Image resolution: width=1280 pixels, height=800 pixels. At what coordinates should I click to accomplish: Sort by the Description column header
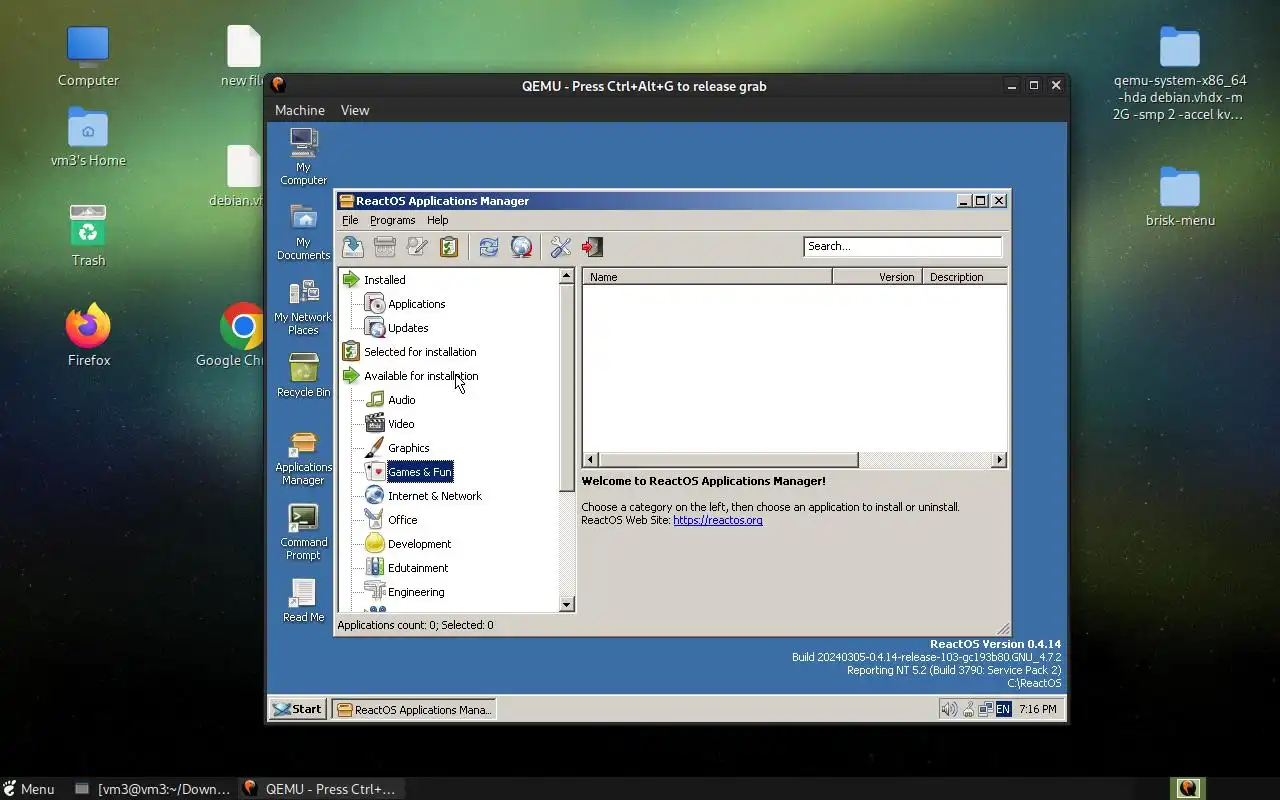coord(964,277)
